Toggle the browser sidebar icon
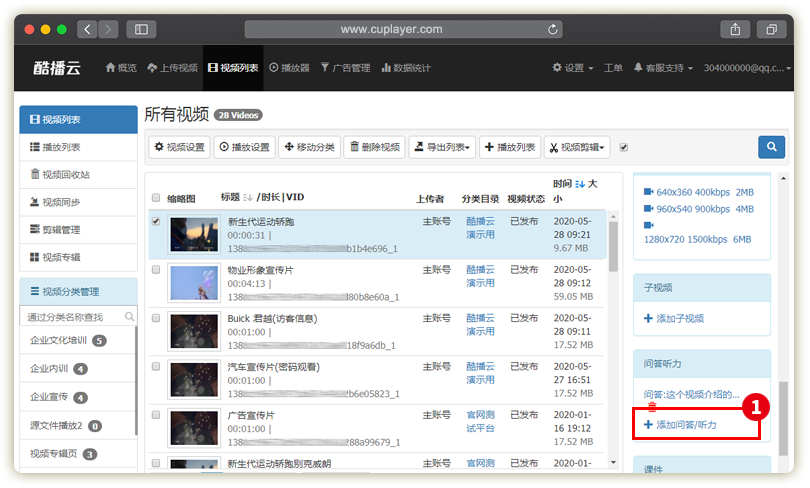Viewport: 810px width, 488px height. pos(140,30)
